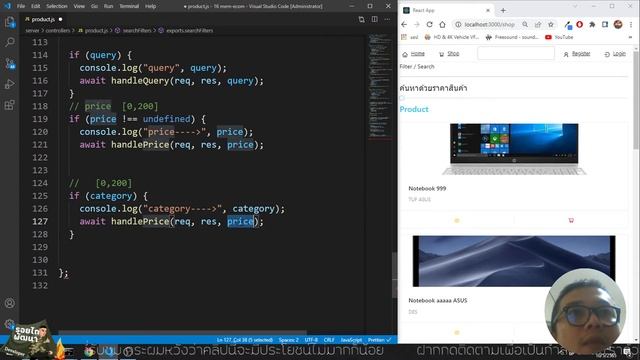Open the Search view in VS Code
640x360 pixels.
(x=10, y=42)
